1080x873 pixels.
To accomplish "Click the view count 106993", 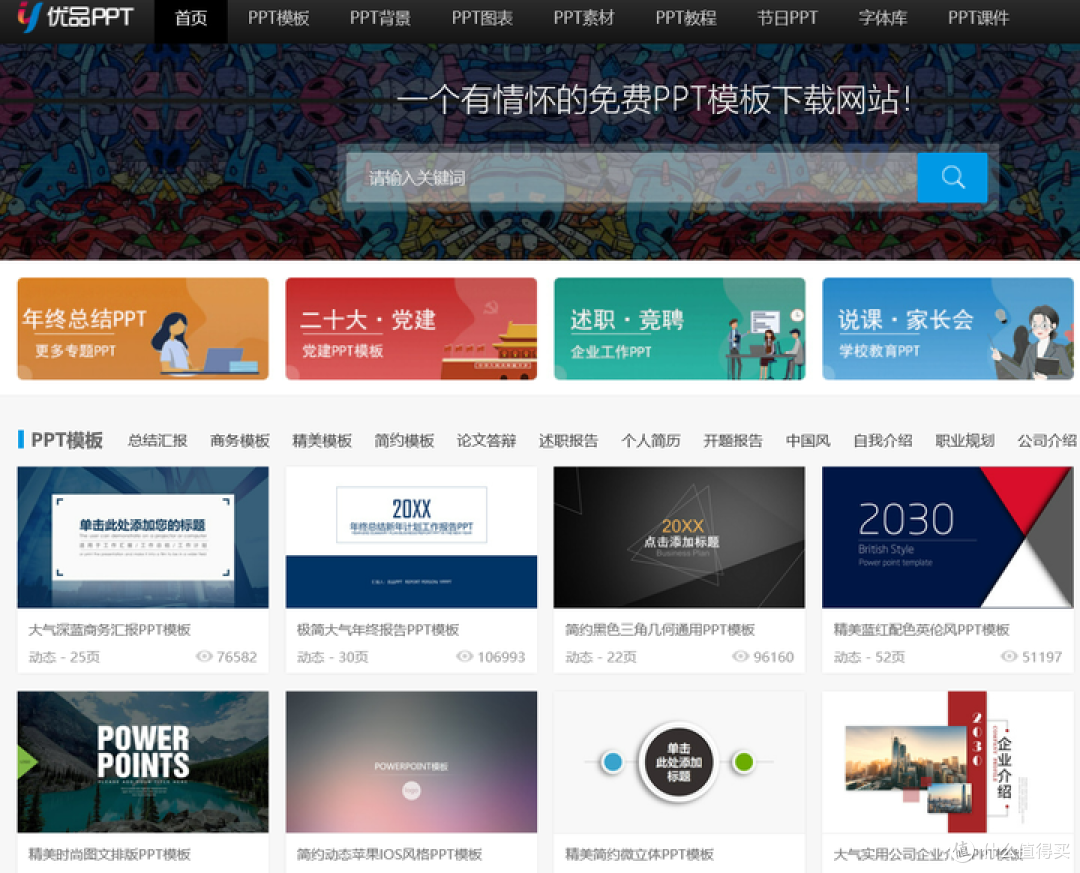I will point(501,657).
